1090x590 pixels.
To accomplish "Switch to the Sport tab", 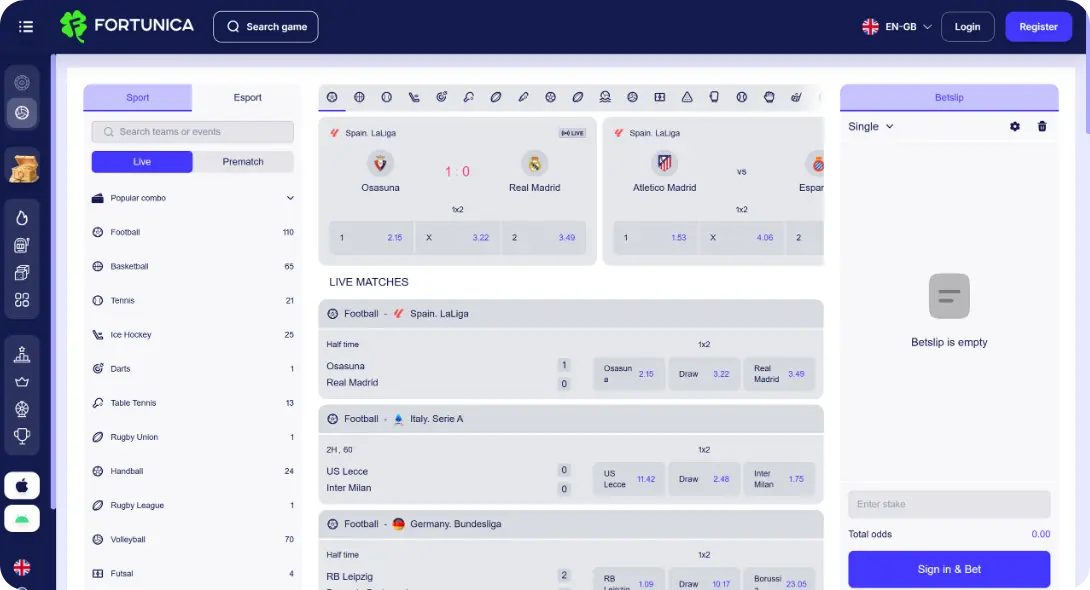I will pyautogui.click(x=138, y=97).
